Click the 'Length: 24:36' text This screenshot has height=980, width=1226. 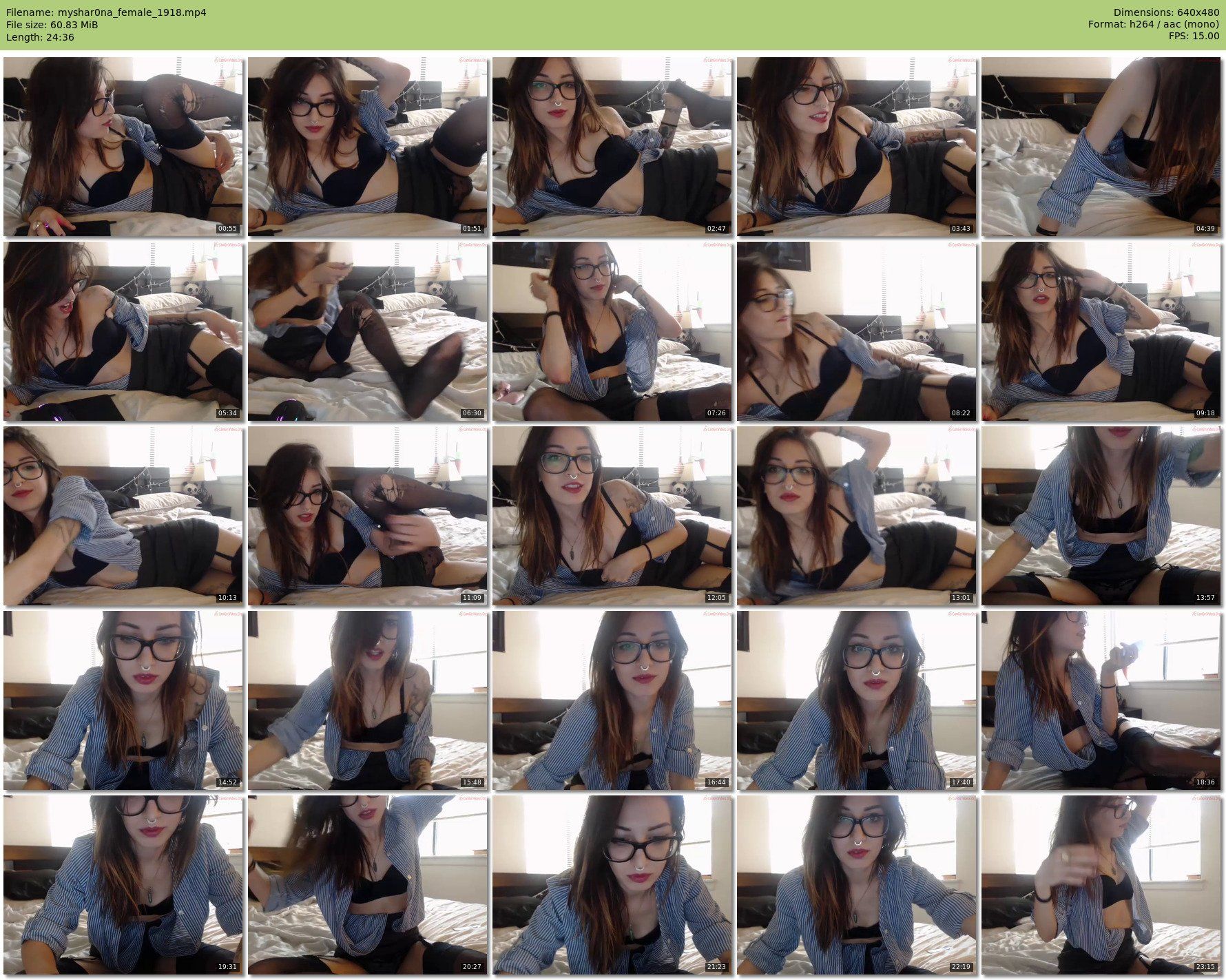40,37
